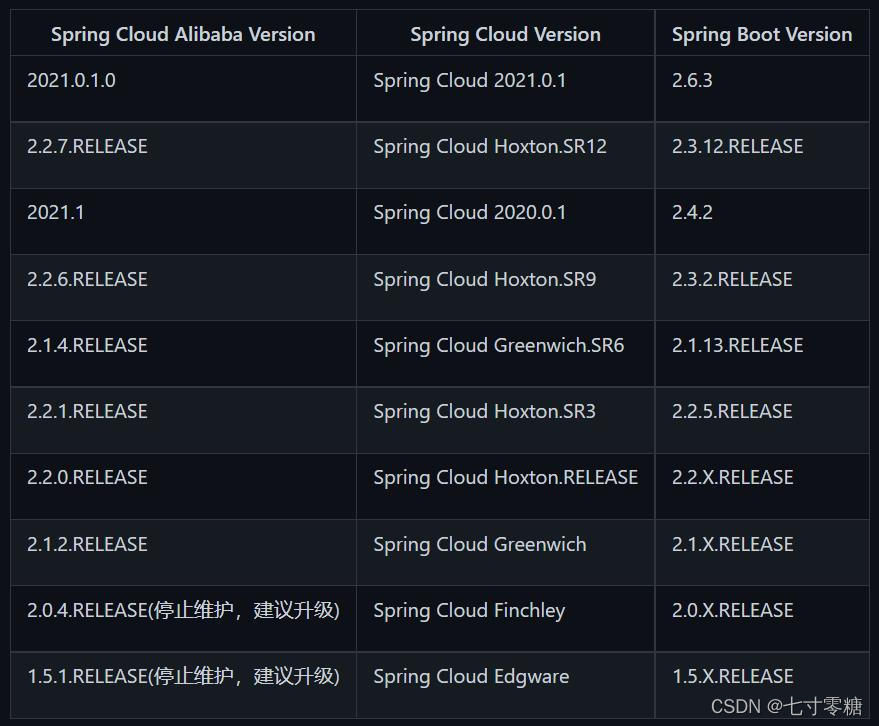The image size is (879, 726).
Task: Click the CSDN author watermark text
Action: click(x=786, y=706)
